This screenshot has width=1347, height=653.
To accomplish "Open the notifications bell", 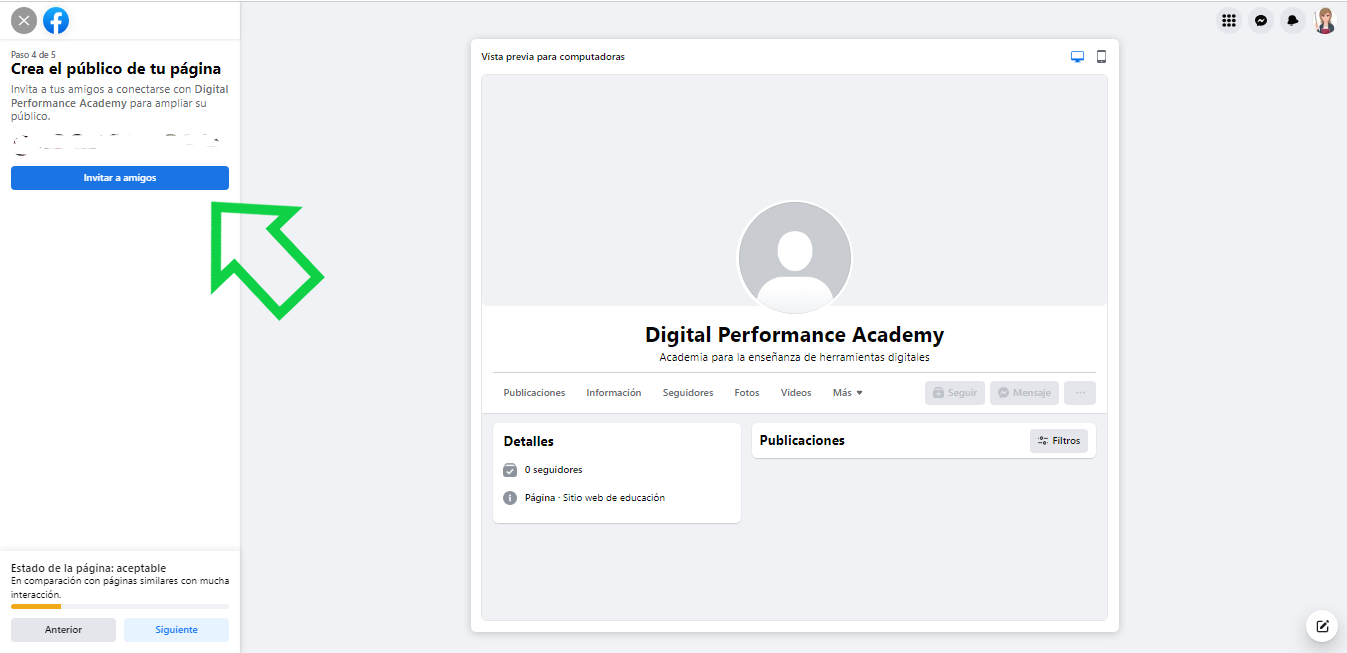I will 1293,20.
